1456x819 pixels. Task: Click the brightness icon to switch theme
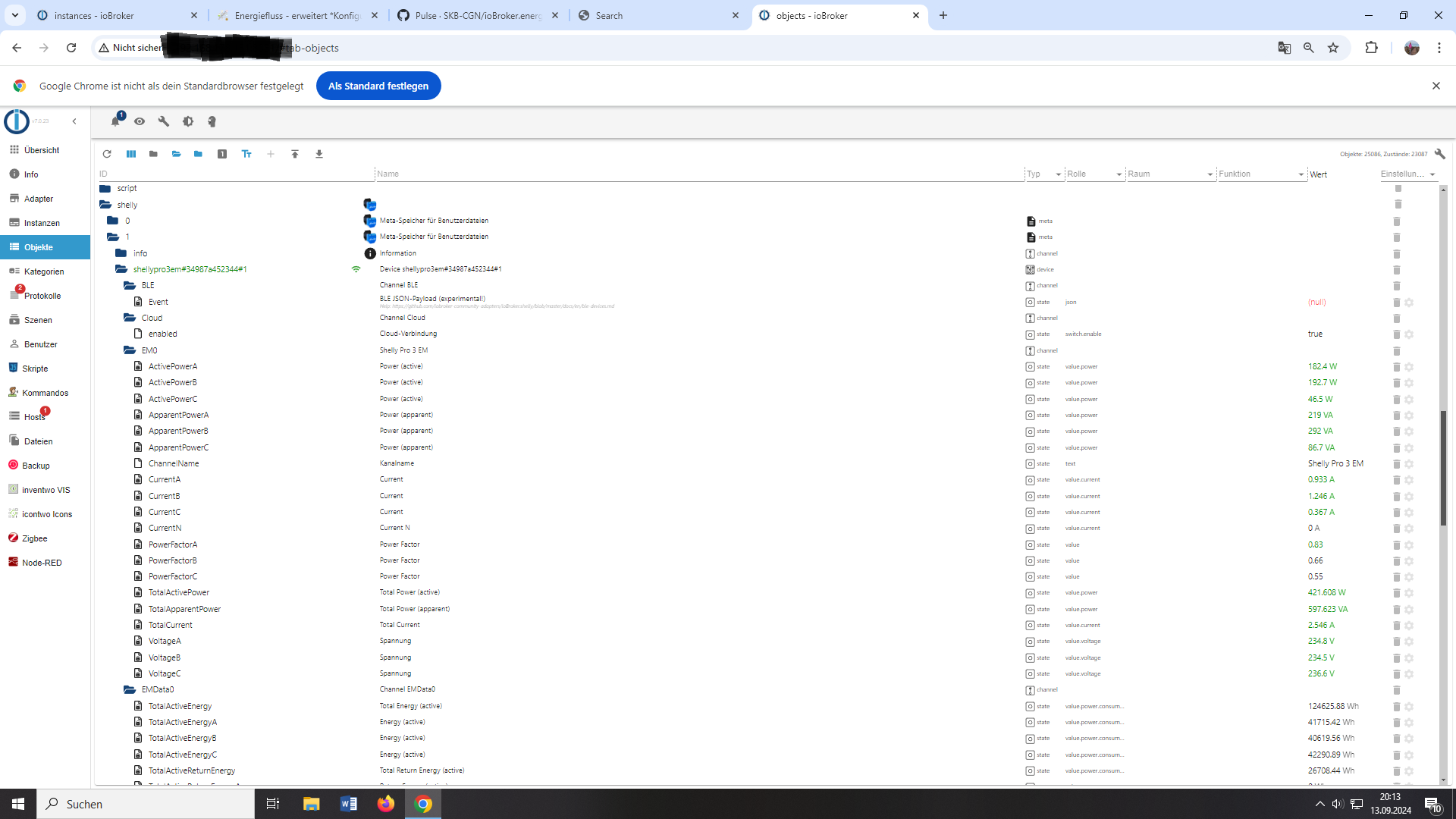click(x=188, y=121)
